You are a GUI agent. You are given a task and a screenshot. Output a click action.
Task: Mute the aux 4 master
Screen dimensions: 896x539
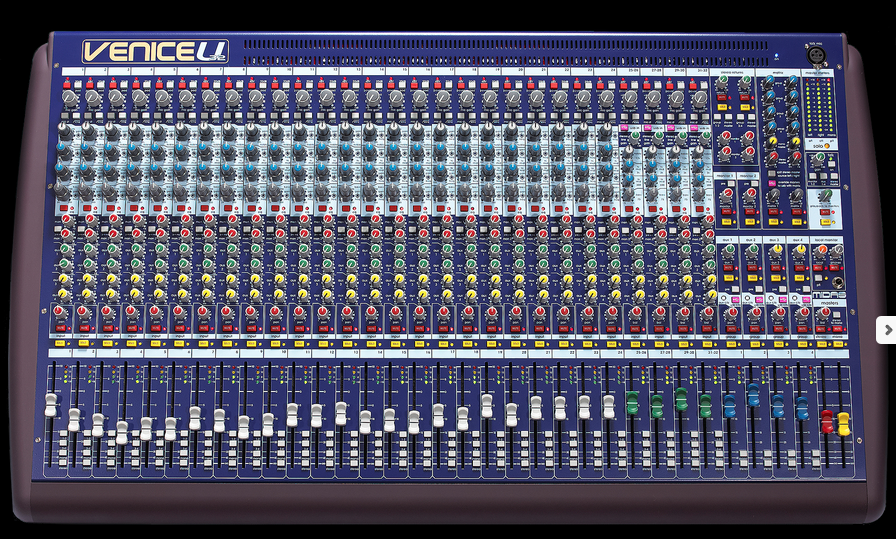tap(800, 267)
